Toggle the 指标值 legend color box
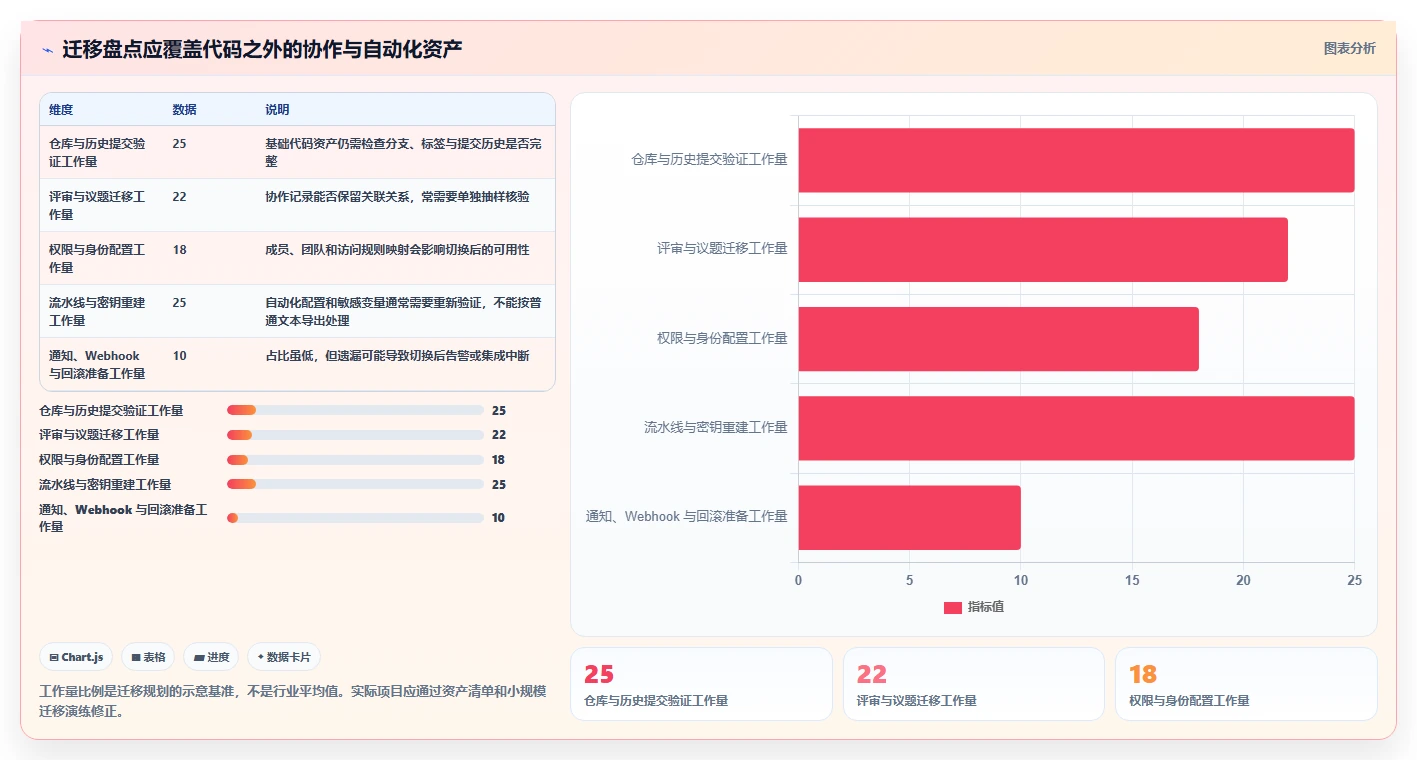The width and height of the screenshot is (1417, 760). pos(953,607)
